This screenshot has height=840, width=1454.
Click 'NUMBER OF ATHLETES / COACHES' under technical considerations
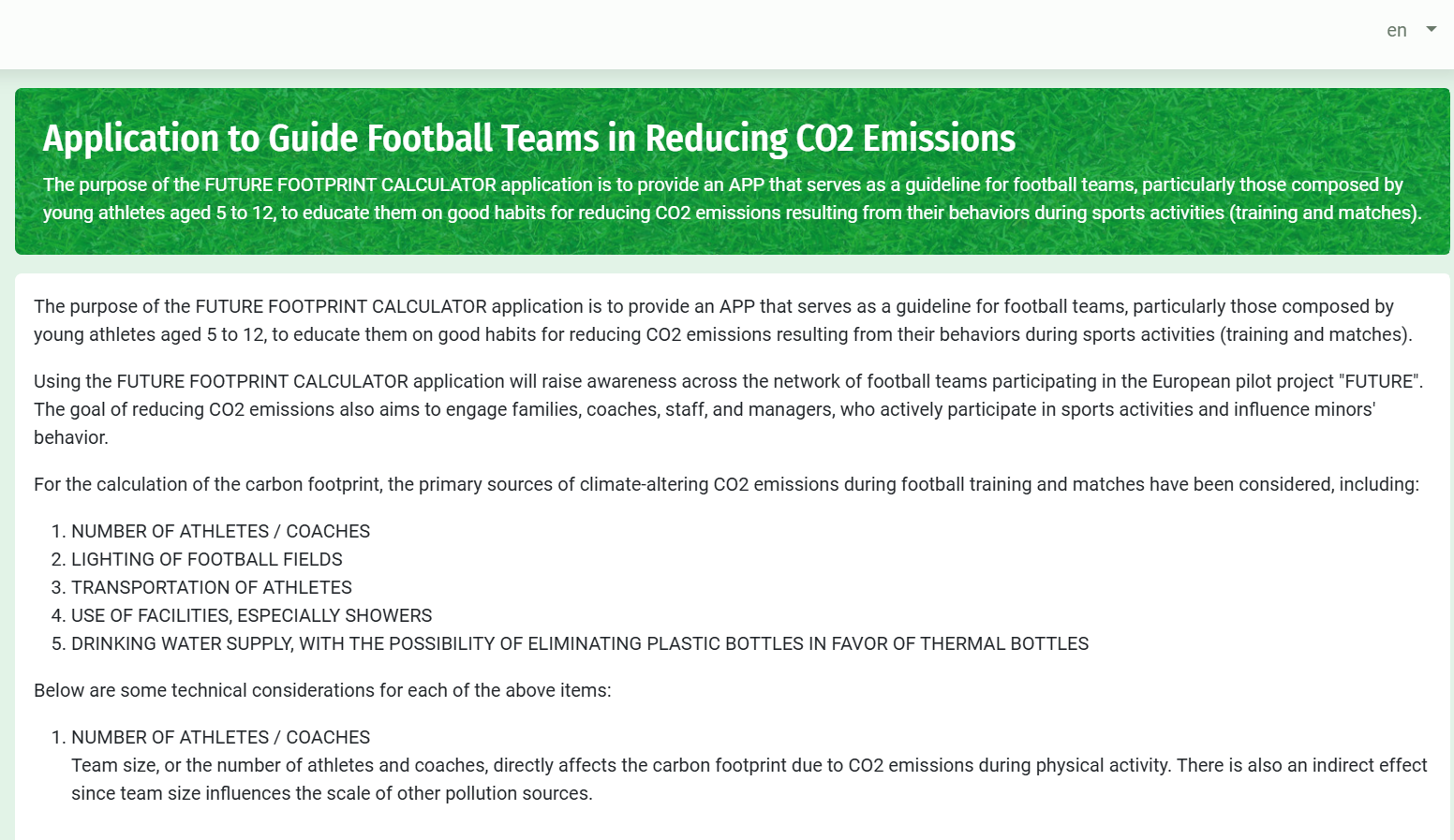coord(220,737)
